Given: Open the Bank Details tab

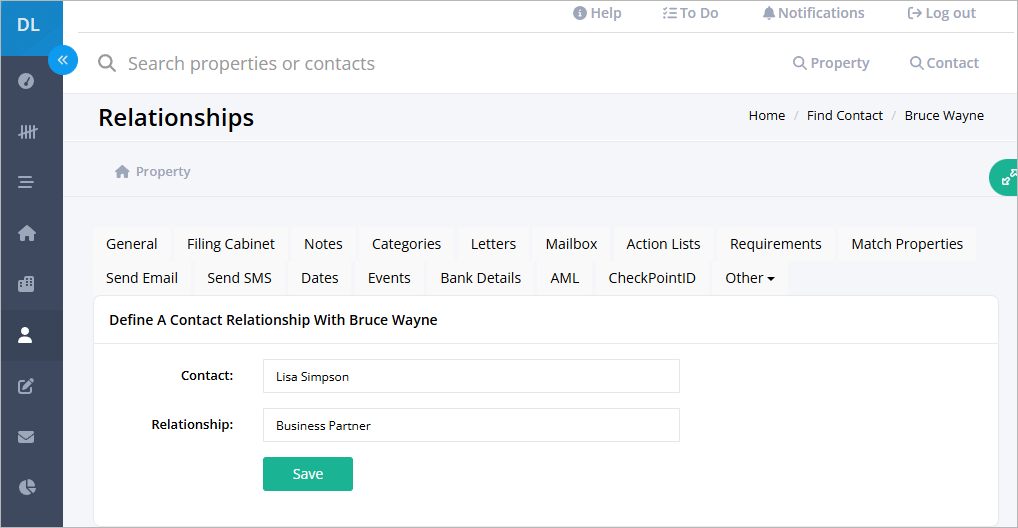Looking at the screenshot, I should (x=480, y=278).
